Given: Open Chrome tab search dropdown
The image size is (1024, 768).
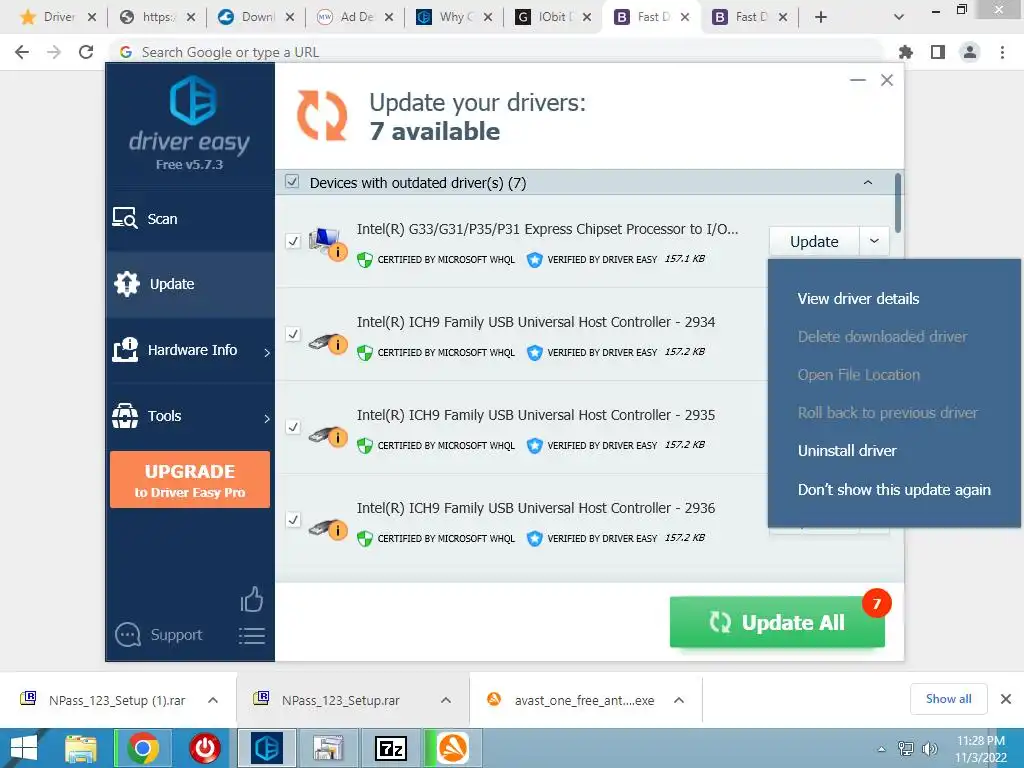Looking at the screenshot, I should click(x=899, y=17).
